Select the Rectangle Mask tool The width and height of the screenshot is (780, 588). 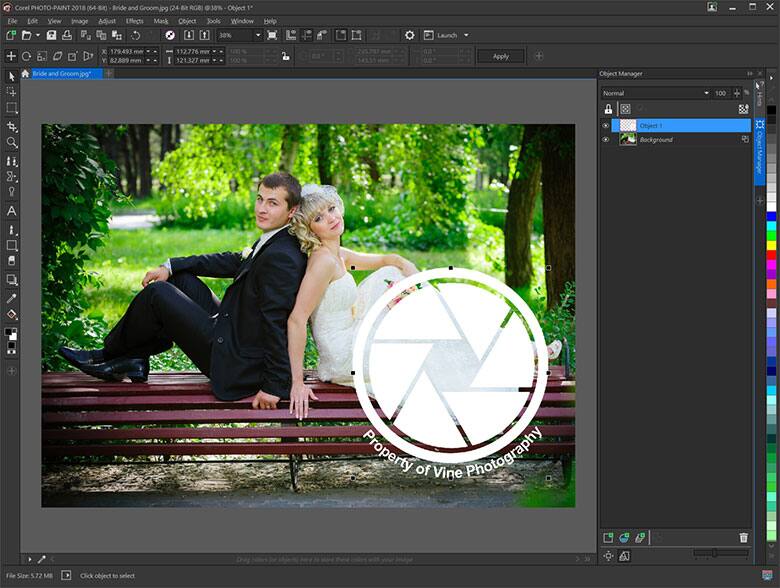point(12,108)
